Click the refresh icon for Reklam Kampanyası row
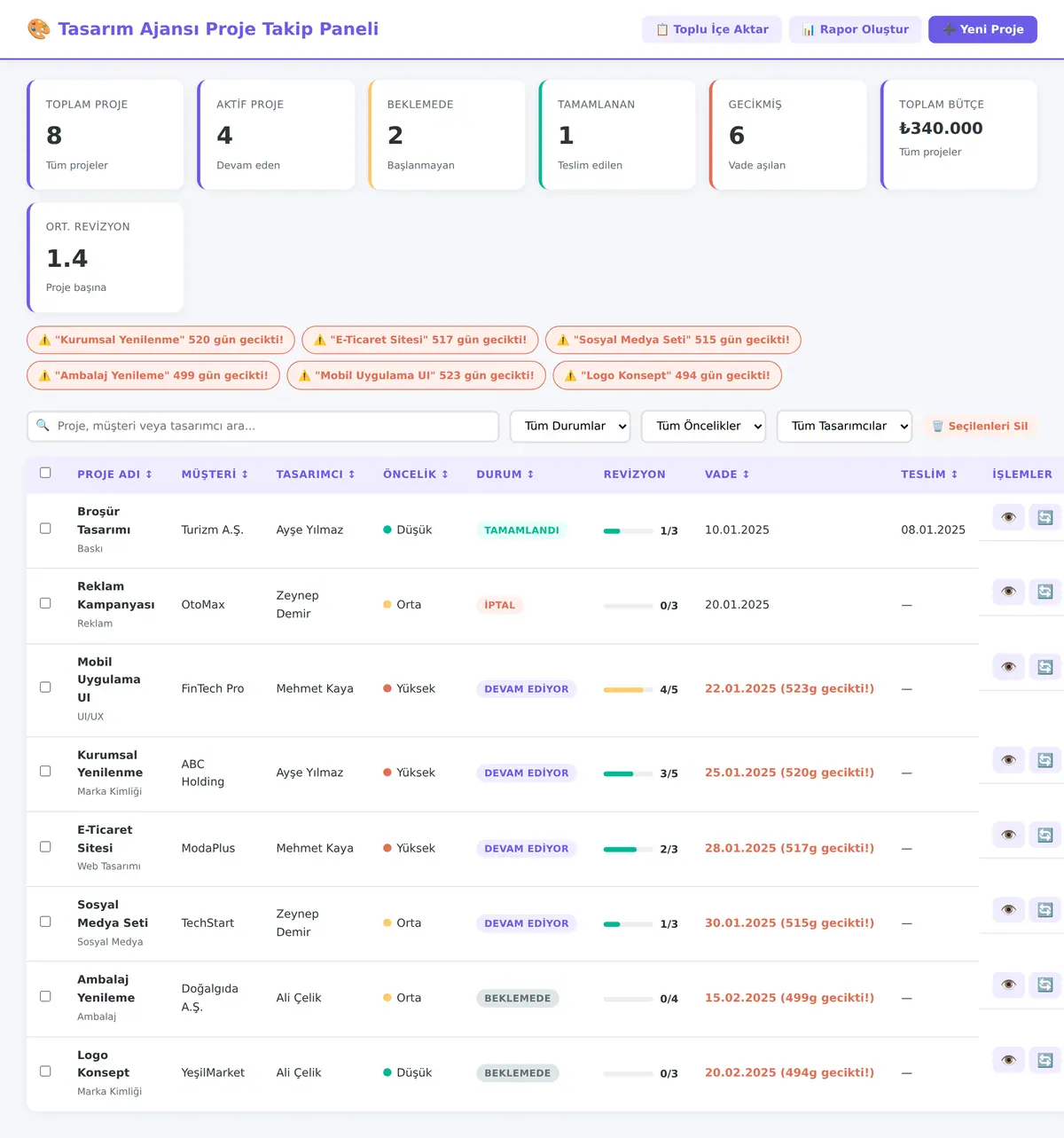This screenshot has height=1138, width=1064. click(x=1045, y=592)
